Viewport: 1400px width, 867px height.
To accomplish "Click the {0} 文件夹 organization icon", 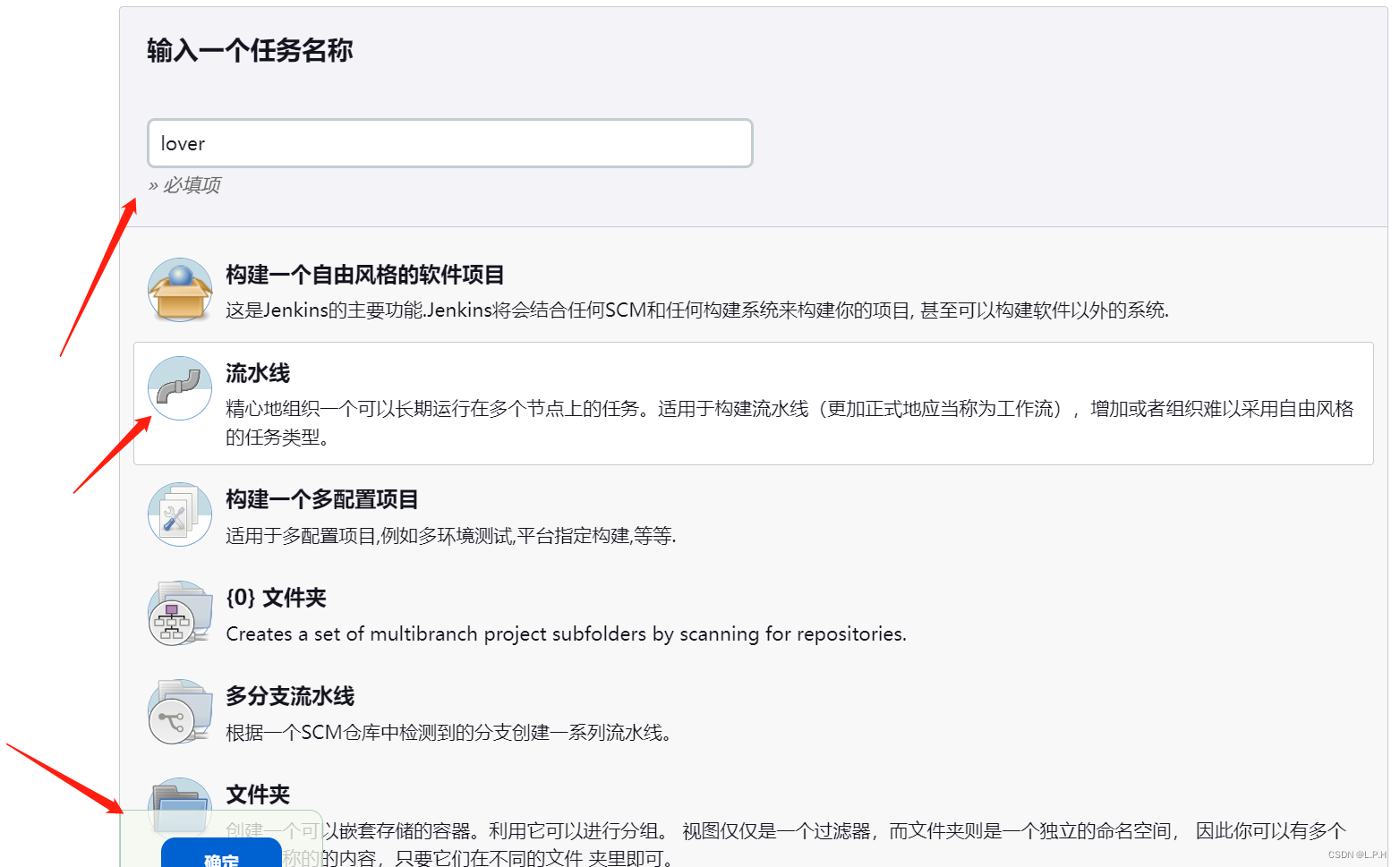I will click(180, 613).
